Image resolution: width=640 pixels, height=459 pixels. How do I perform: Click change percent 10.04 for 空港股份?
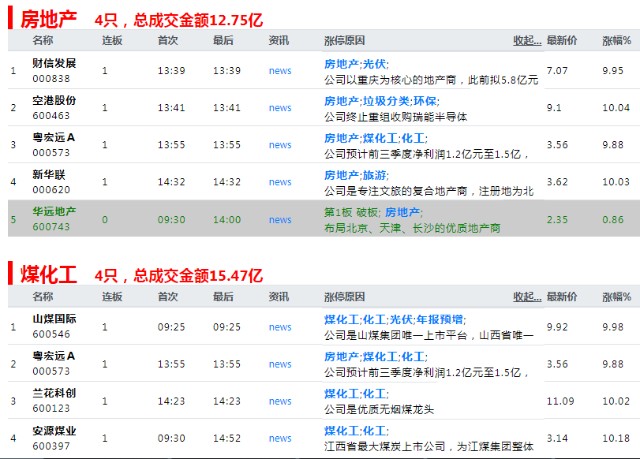point(616,108)
